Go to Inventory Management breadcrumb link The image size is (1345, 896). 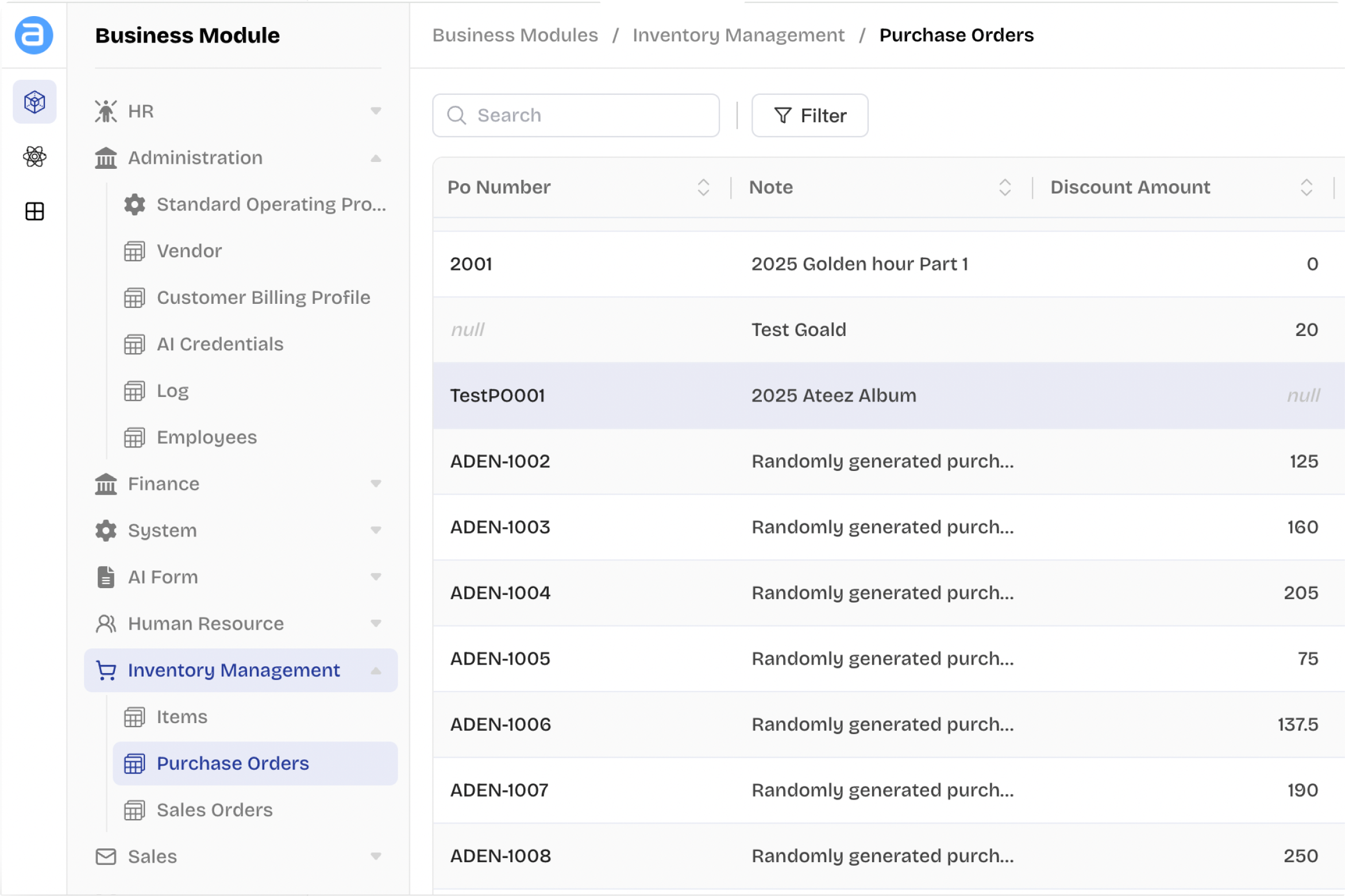click(x=738, y=35)
